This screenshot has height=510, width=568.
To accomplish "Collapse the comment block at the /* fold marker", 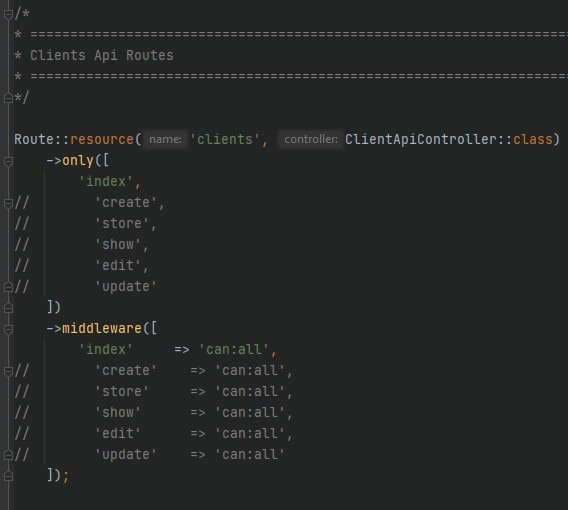I will 8,14.
